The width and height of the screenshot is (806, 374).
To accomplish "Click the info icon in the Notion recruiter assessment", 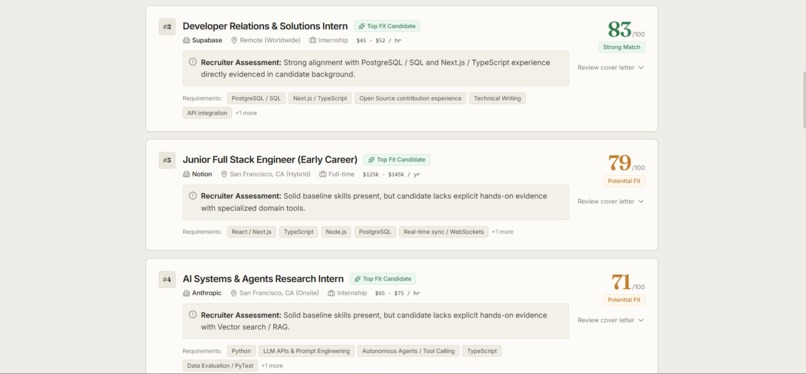I will tap(193, 196).
